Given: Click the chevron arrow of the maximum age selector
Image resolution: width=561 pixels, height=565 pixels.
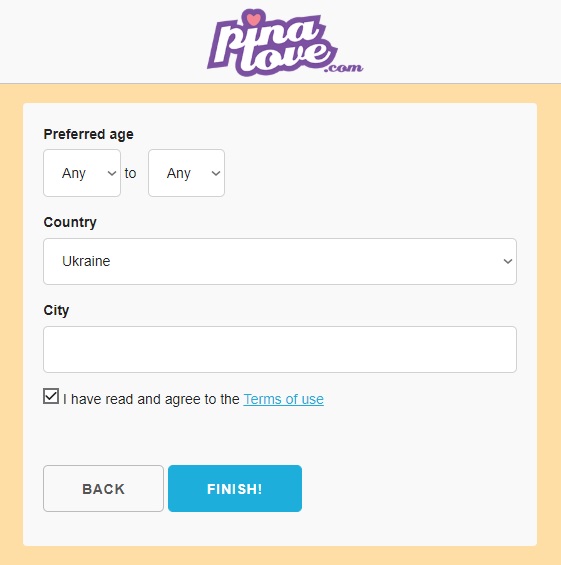Looking at the screenshot, I should click(216, 173).
